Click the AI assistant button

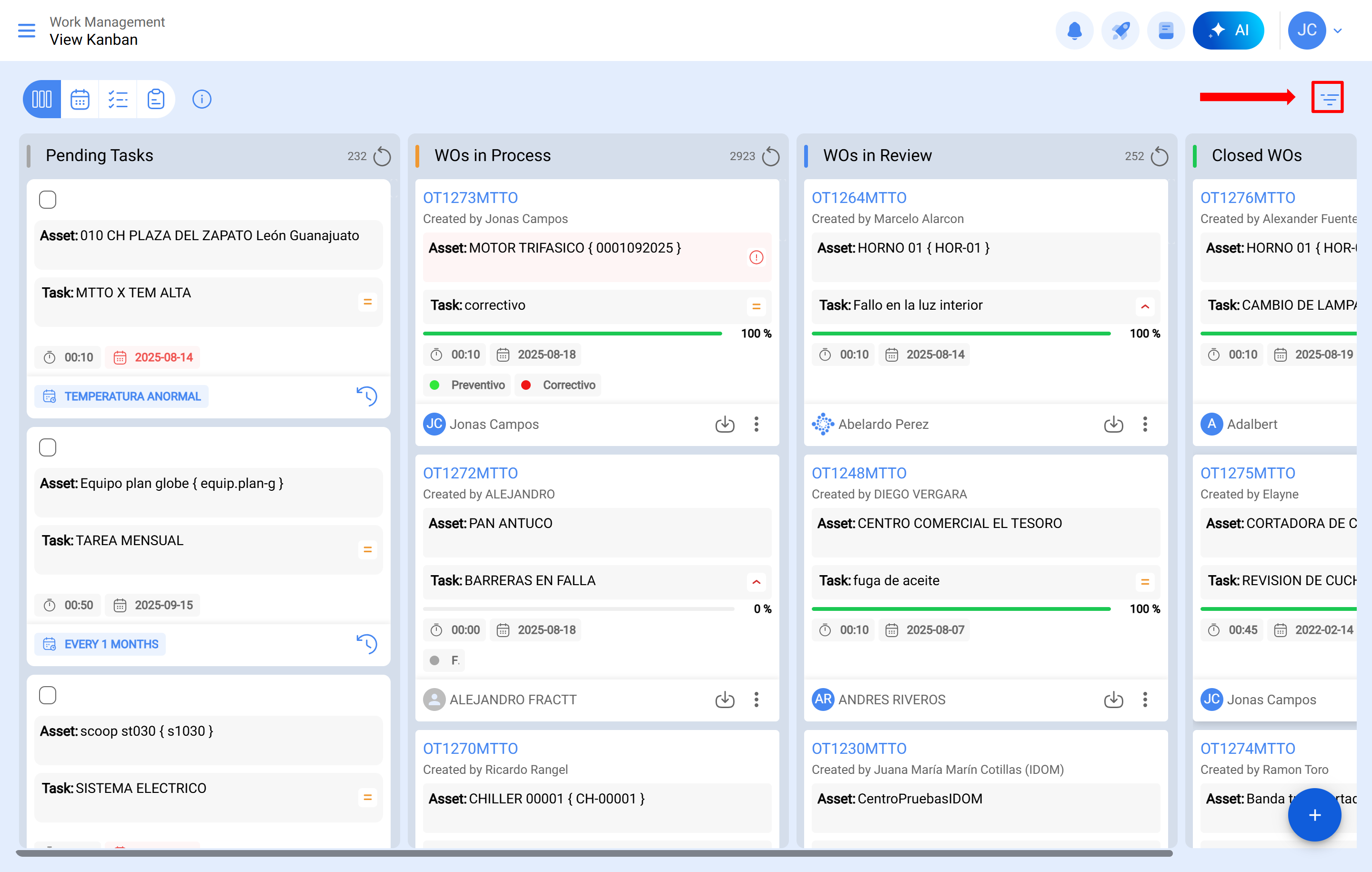[1228, 30]
